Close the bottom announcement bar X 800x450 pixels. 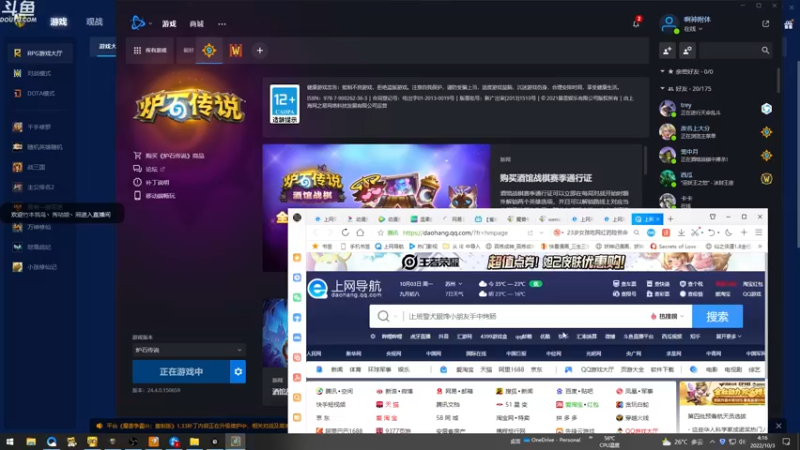[778, 426]
